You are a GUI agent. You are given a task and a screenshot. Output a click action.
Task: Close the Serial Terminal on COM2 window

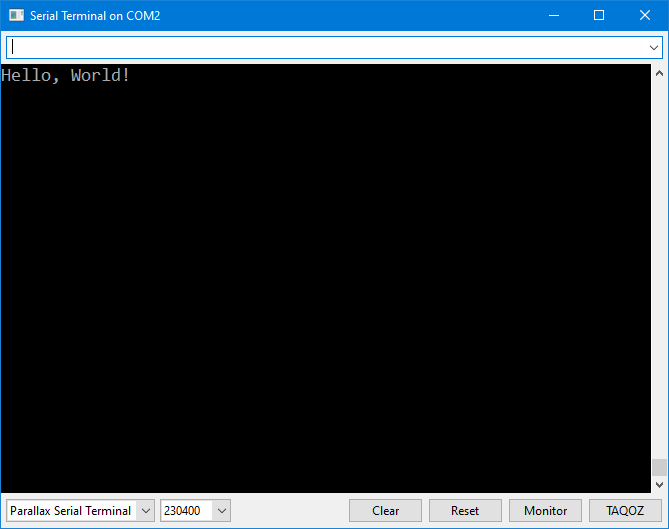pos(645,16)
